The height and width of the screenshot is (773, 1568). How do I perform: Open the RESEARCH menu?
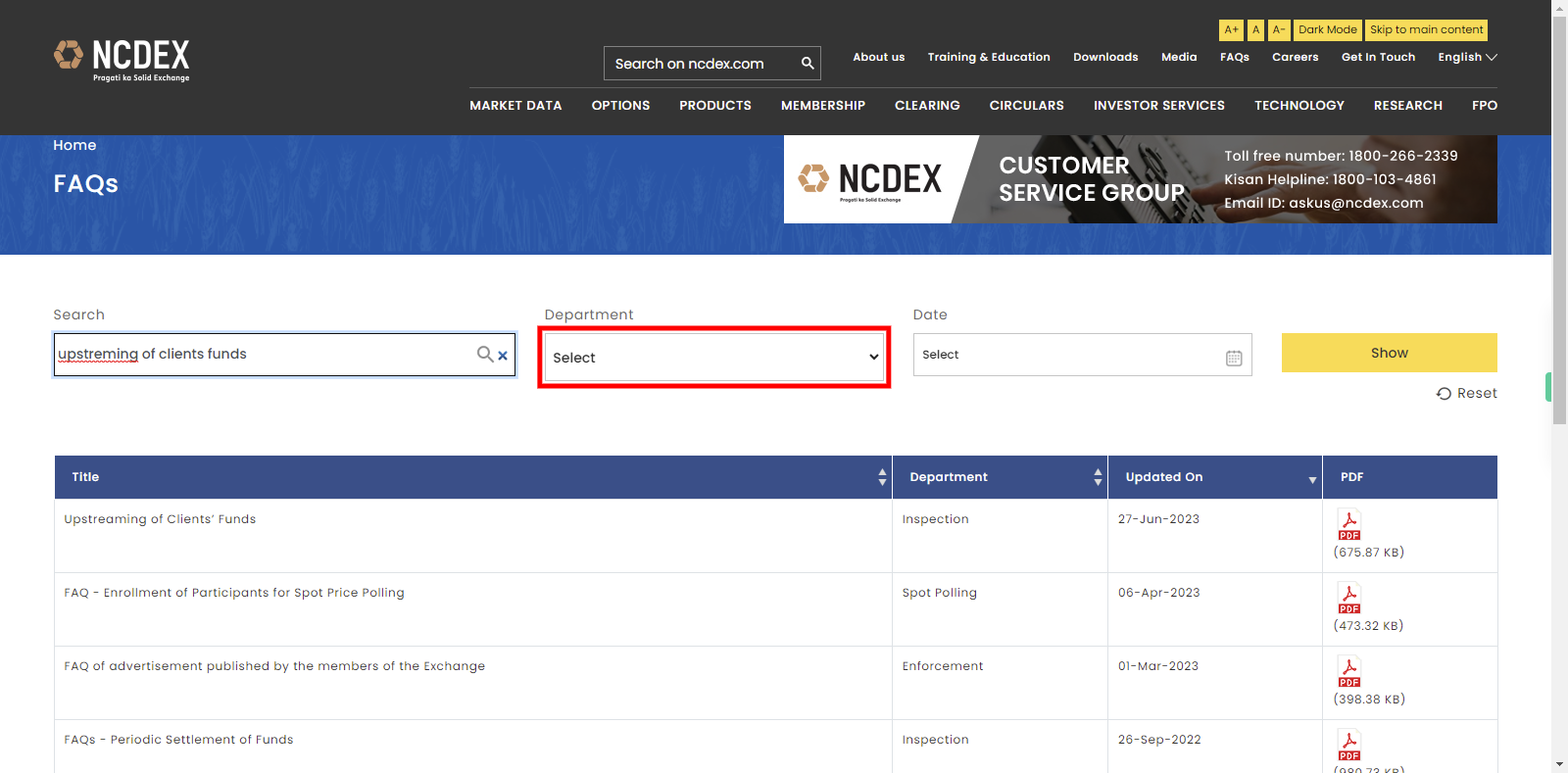(1408, 105)
